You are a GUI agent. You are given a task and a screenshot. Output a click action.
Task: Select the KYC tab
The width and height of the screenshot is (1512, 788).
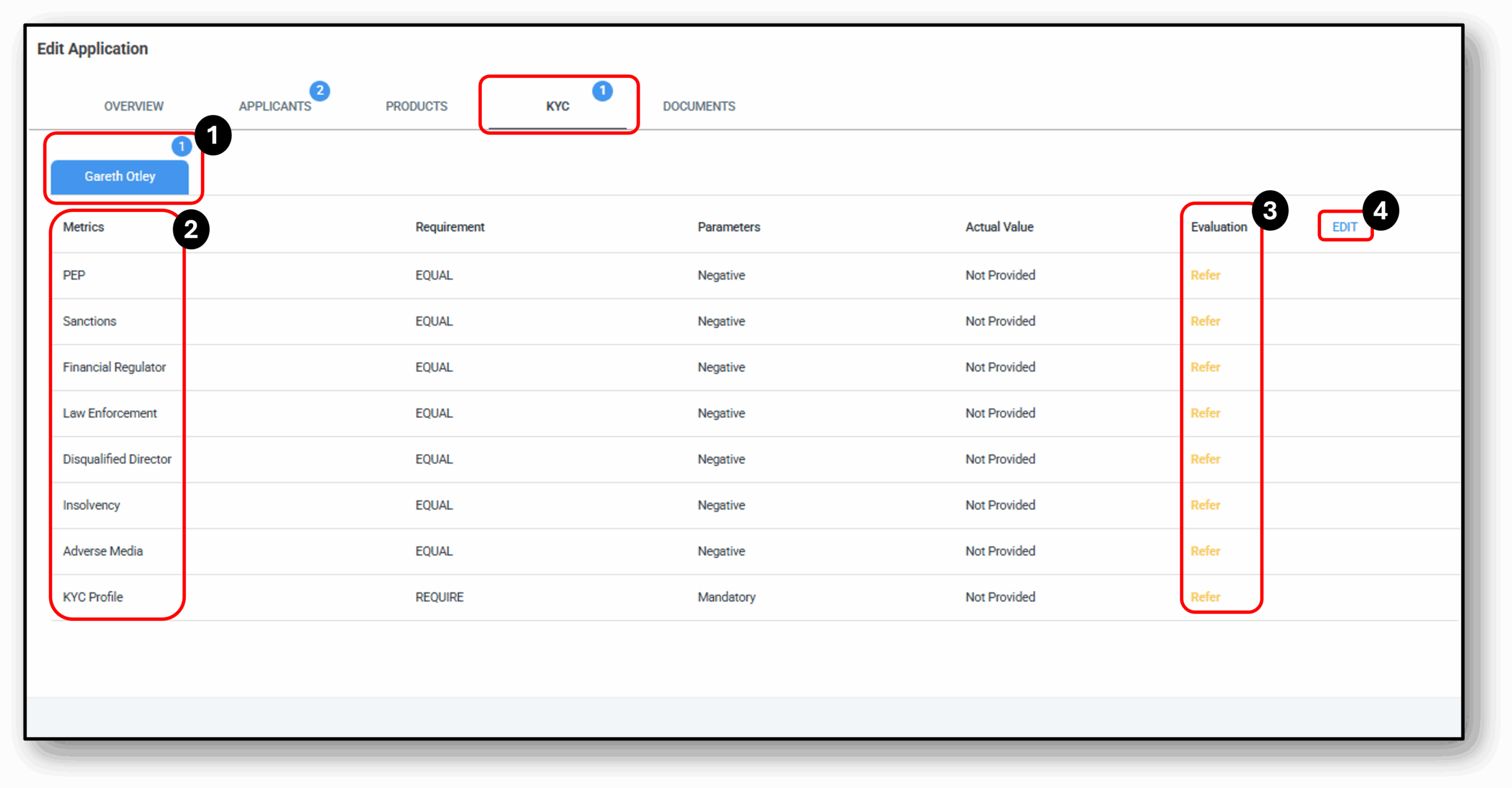pyautogui.click(x=558, y=106)
